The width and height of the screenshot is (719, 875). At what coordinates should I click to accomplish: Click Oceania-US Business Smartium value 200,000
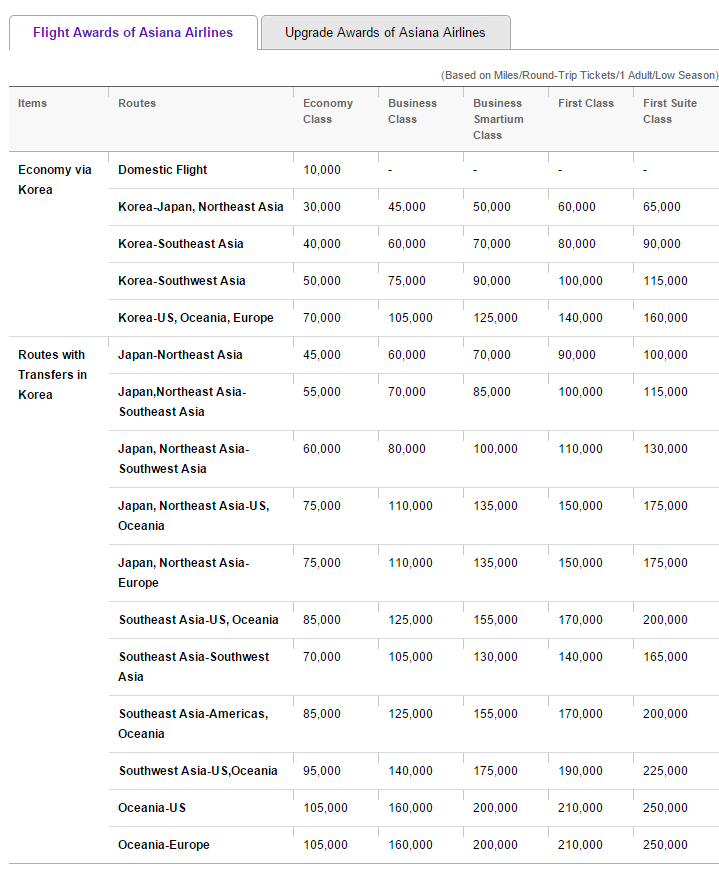point(495,808)
